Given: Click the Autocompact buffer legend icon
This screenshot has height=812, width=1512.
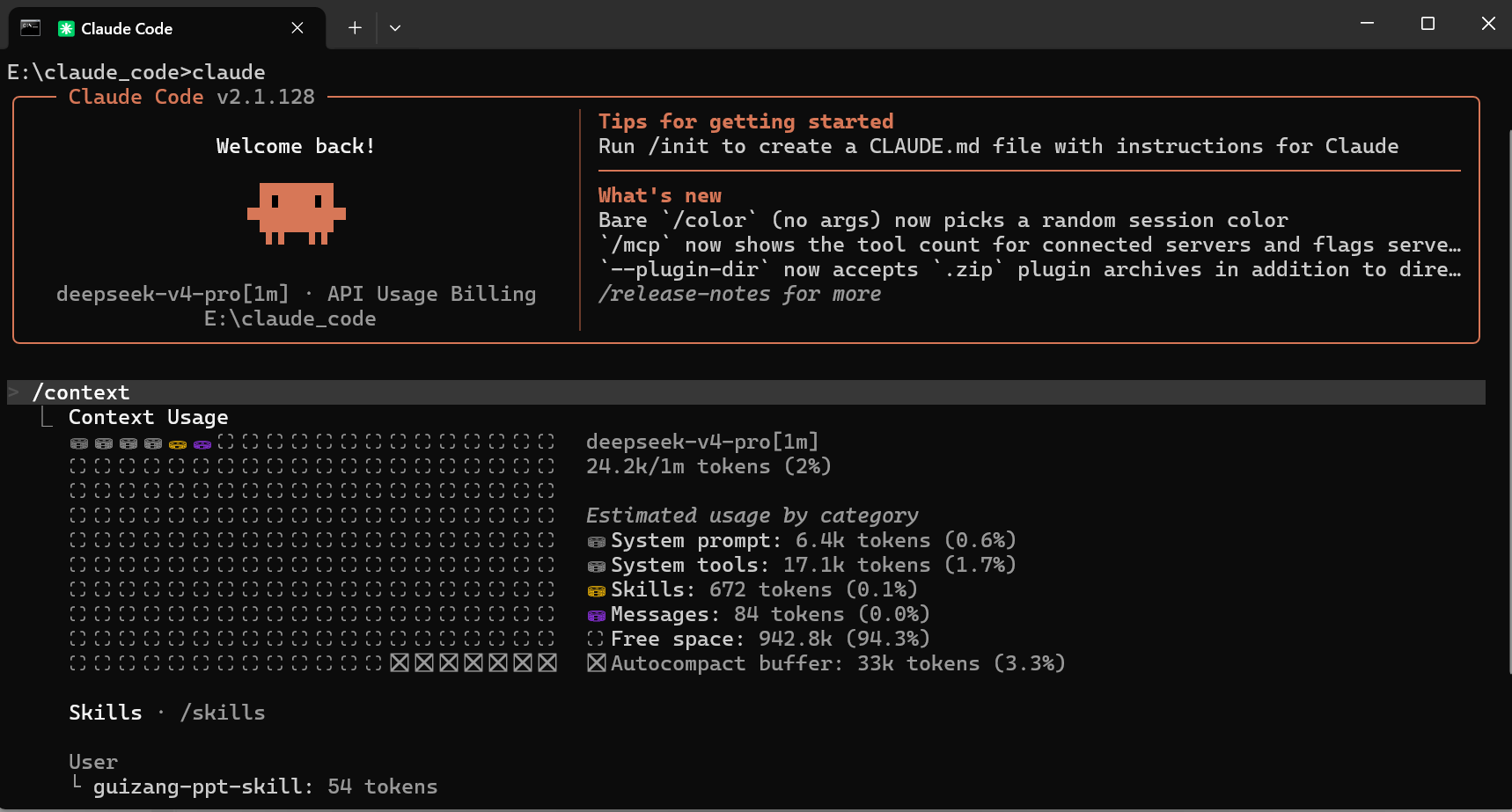Looking at the screenshot, I should coord(596,662).
